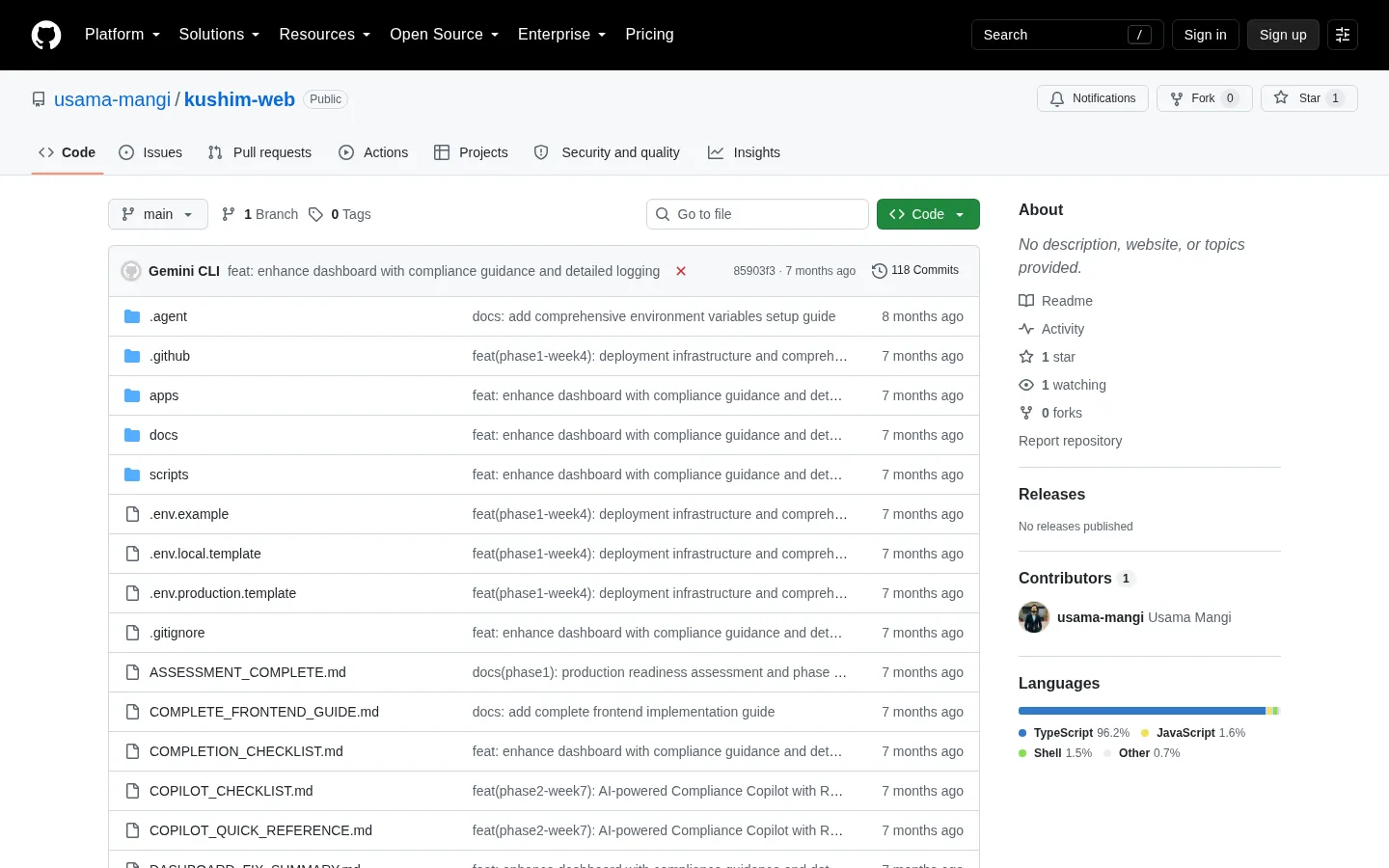The height and width of the screenshot is (868, 1389).
Task: Fork the kushim-web repository
Action: [x=1205, y=98]
